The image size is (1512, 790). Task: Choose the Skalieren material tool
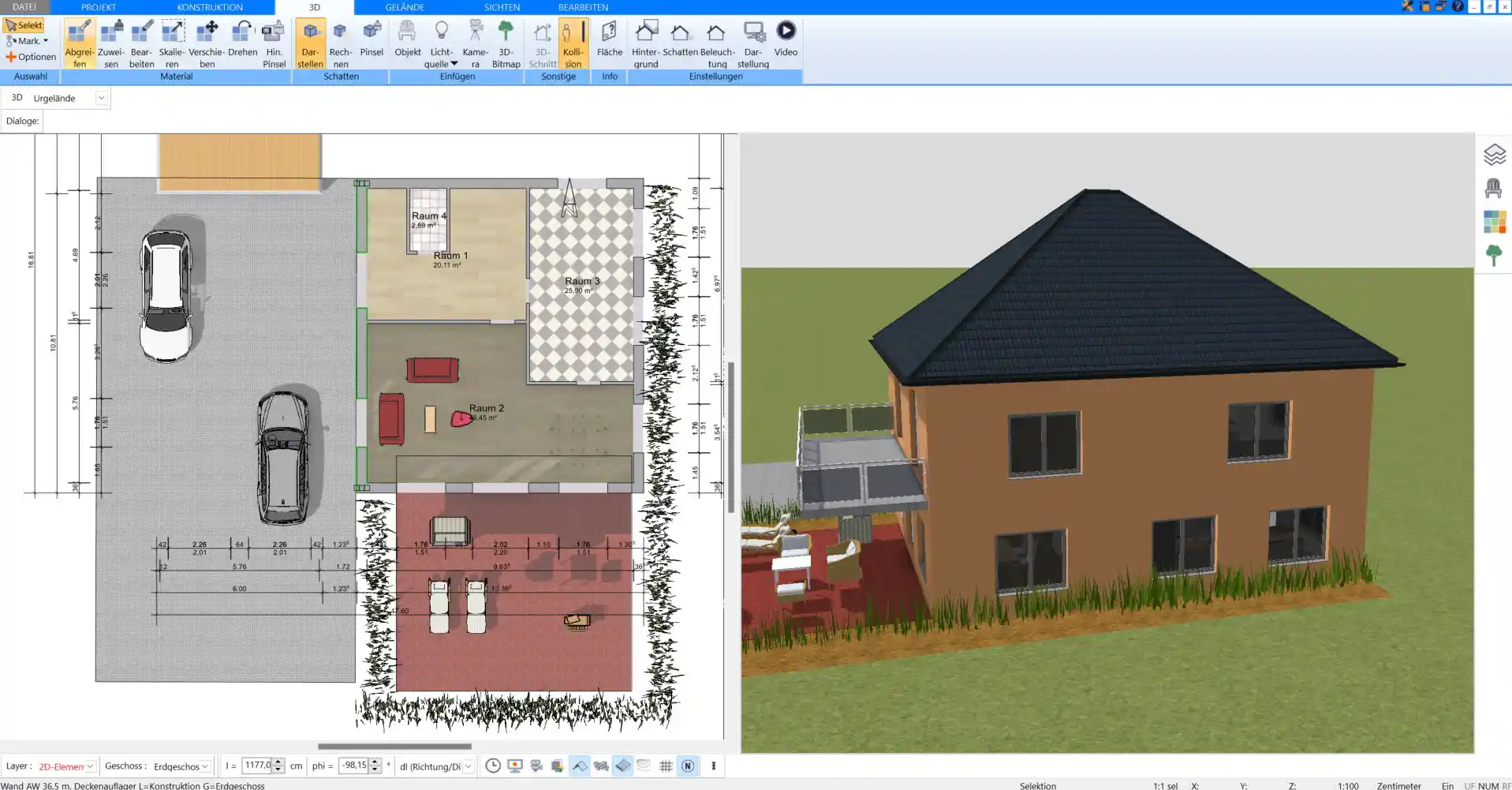pos(172,44)
